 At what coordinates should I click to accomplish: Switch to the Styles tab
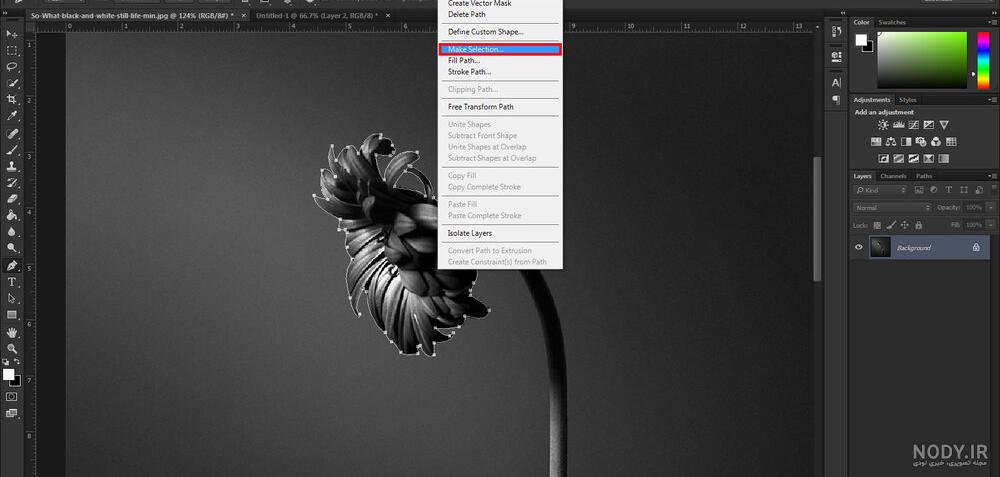[x=908, y=100]
